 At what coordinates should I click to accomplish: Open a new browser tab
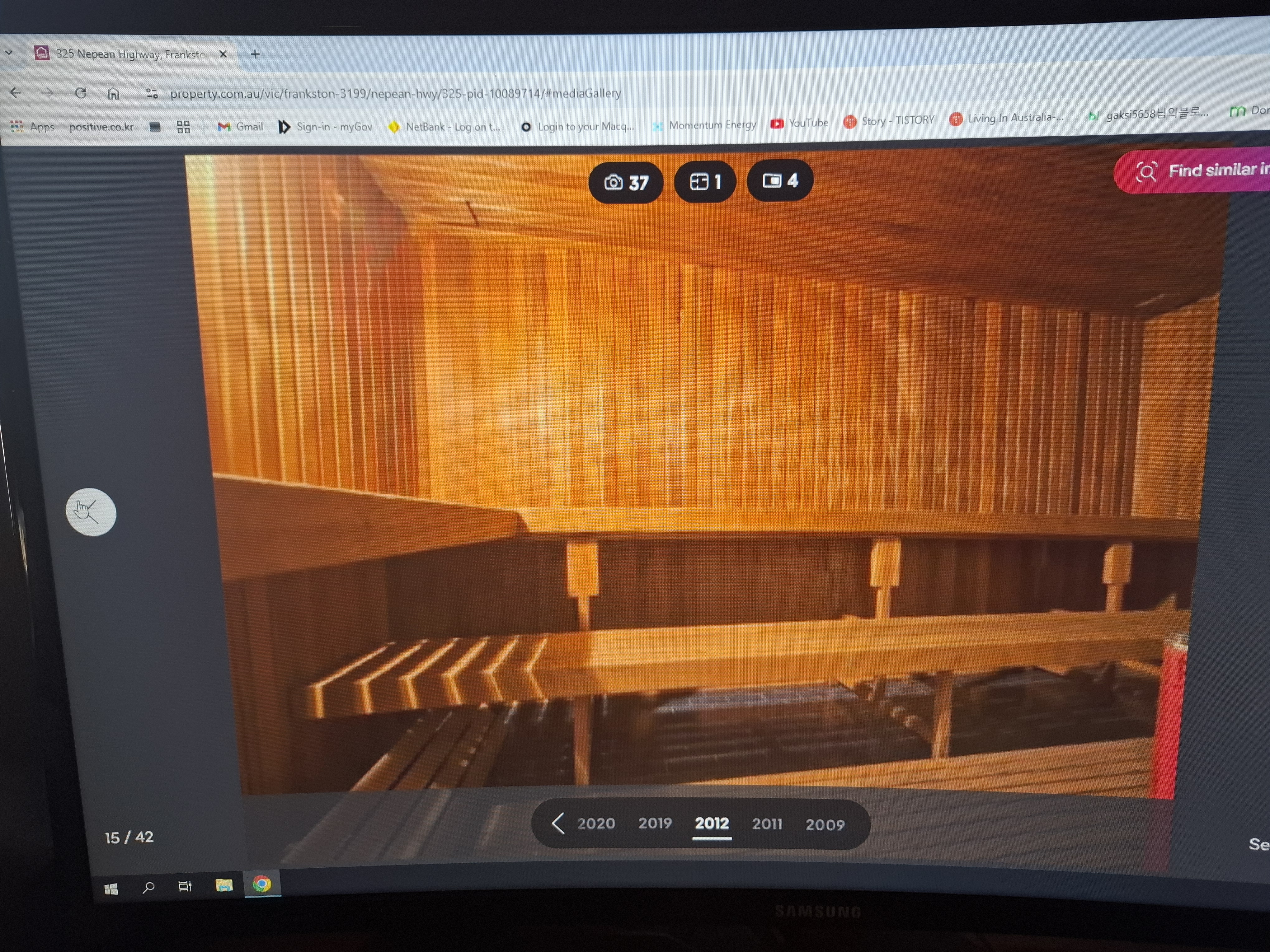click(256, 54)
